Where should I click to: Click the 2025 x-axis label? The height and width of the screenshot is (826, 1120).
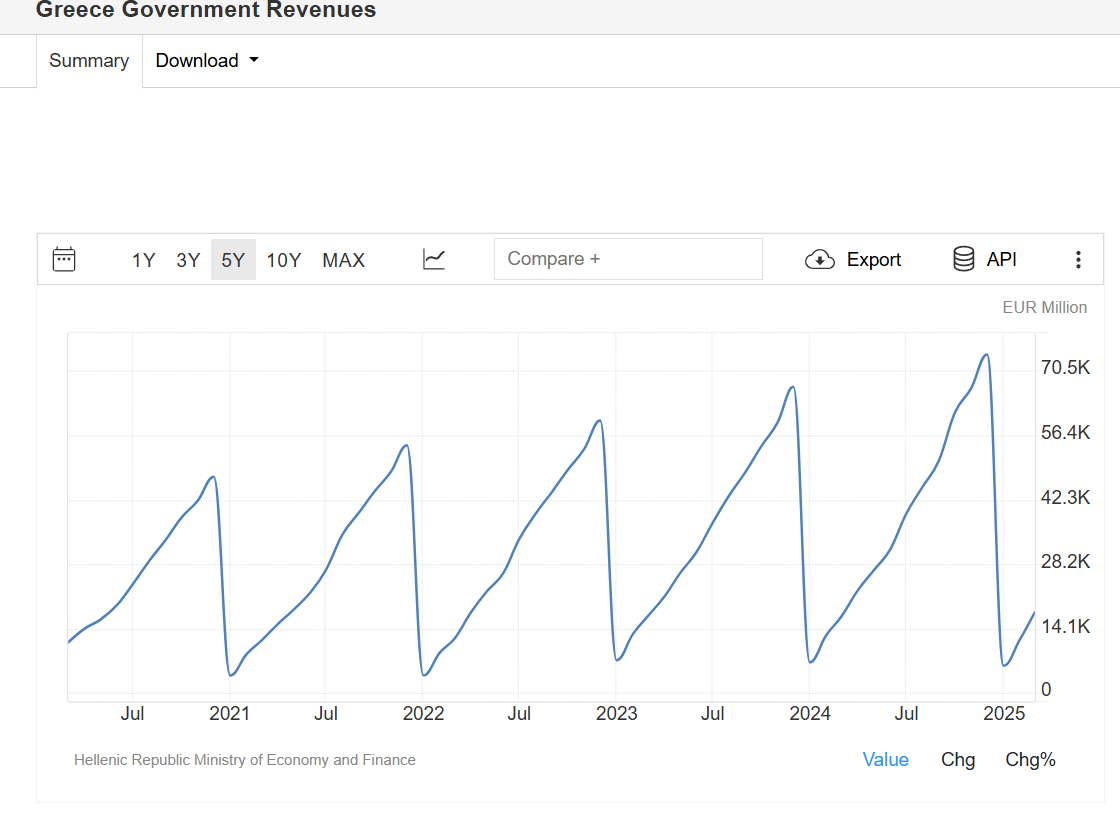[1004, 713]
